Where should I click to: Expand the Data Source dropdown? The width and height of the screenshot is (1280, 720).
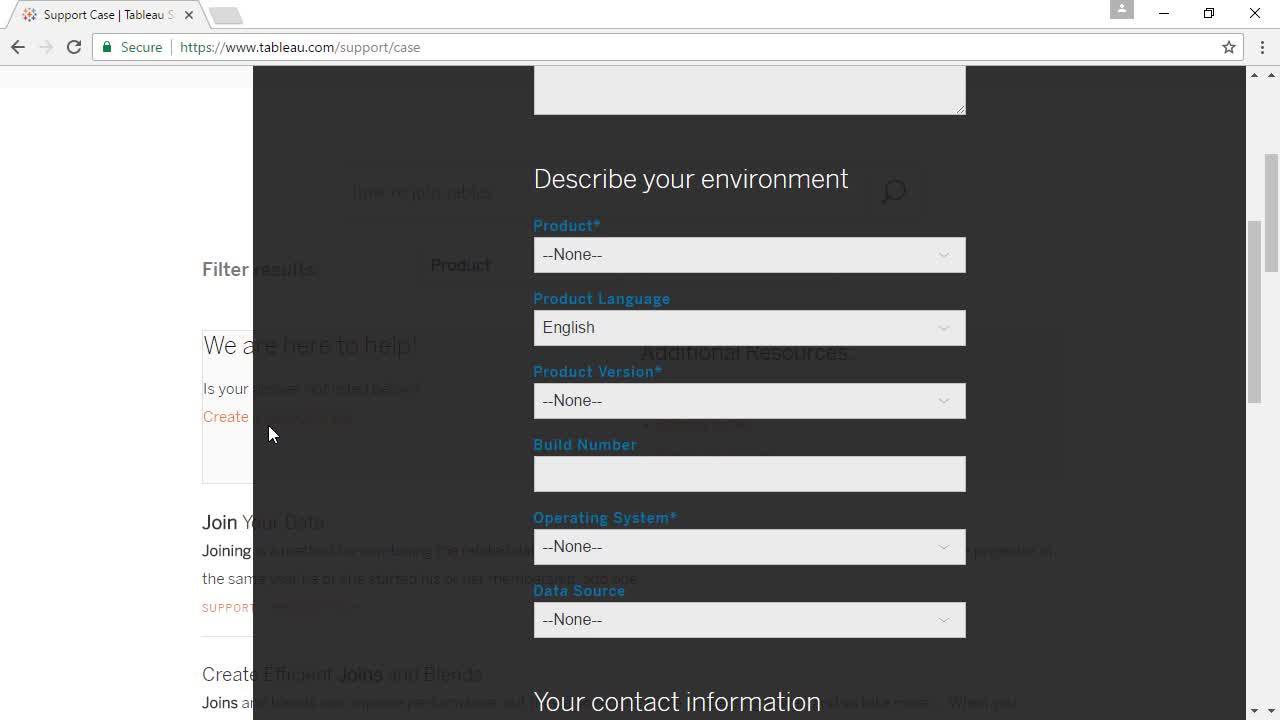[x=749, y=620]
